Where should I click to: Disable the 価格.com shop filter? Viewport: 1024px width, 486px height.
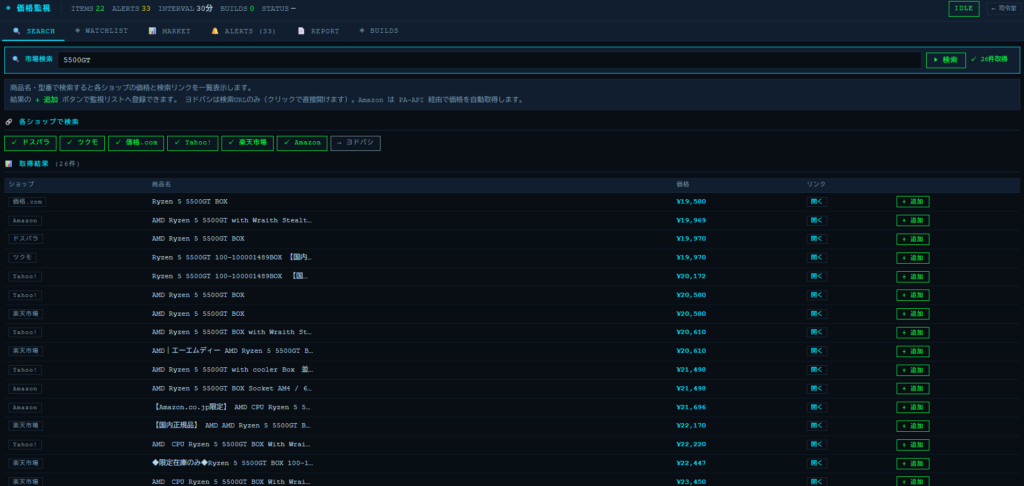click(136, 143)
